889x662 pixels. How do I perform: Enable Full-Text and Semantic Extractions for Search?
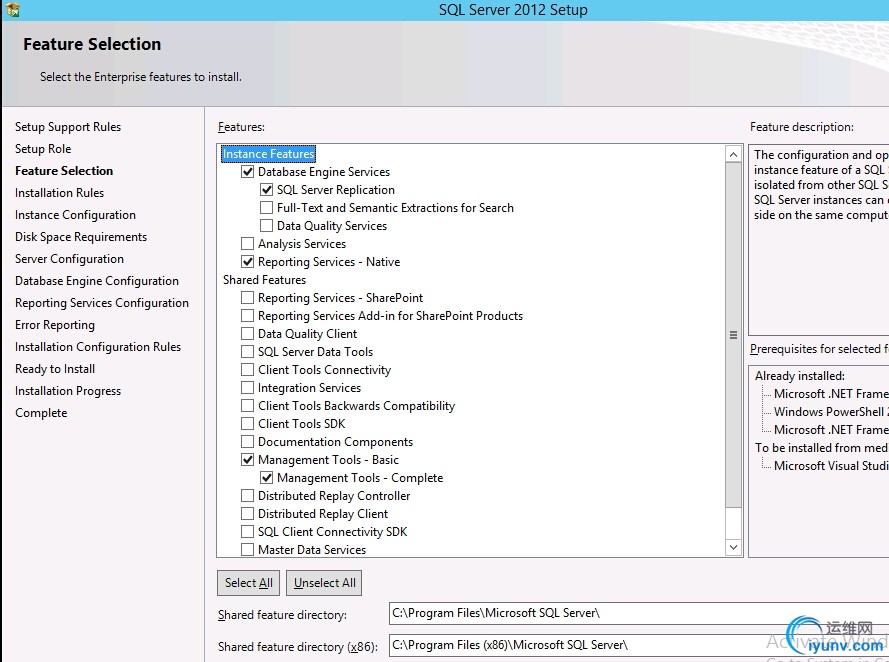[267, 208]
